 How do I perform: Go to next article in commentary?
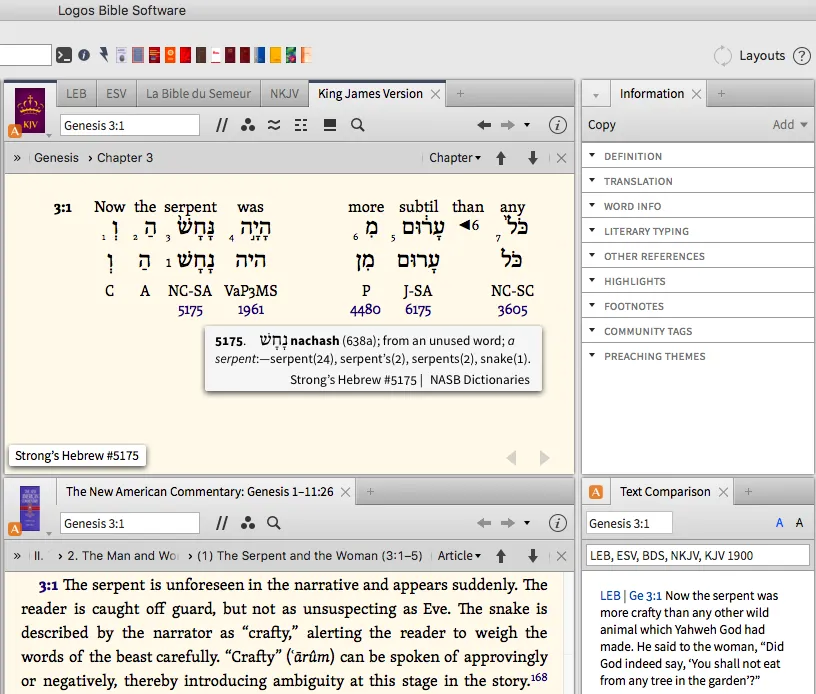(532, 556)
